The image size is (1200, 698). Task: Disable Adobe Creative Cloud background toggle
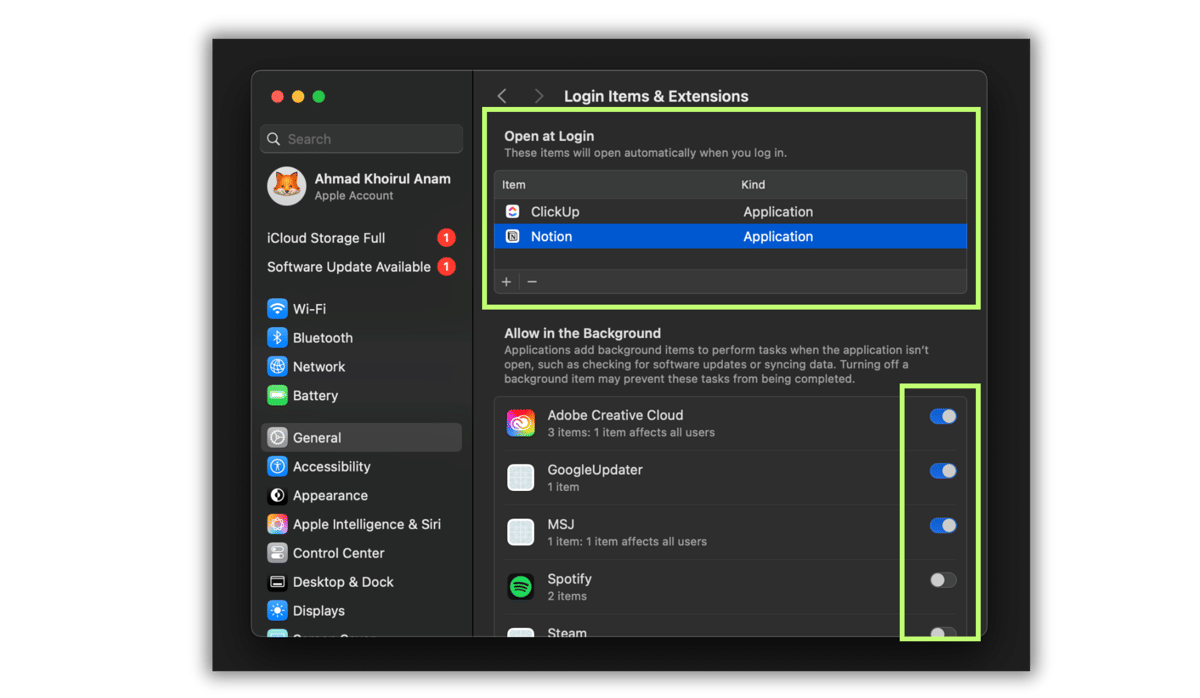(942, 416)
